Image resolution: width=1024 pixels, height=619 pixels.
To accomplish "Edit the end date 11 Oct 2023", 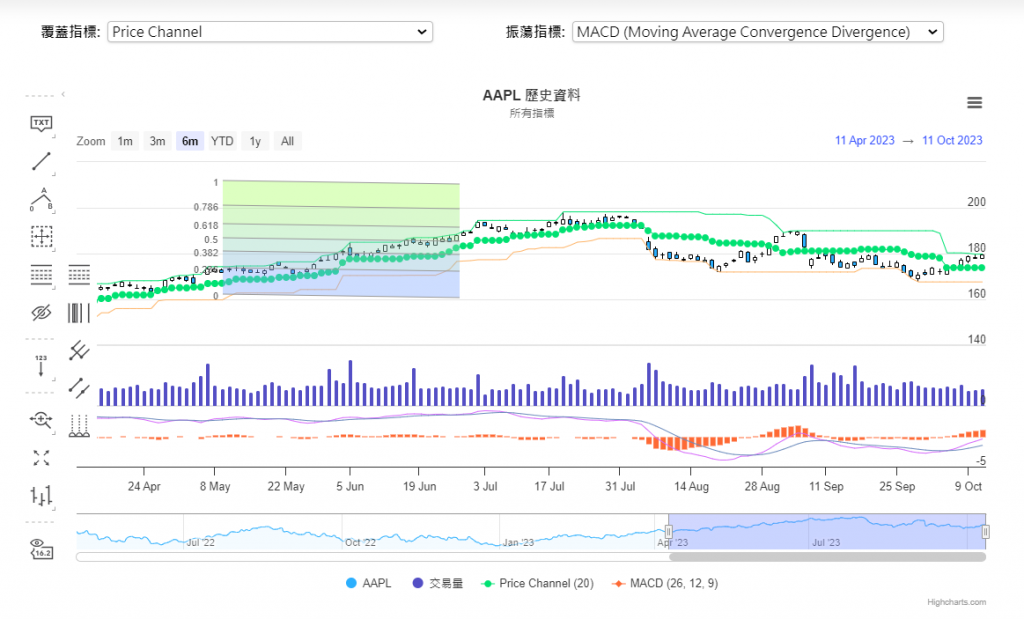I will click(952, 140).
